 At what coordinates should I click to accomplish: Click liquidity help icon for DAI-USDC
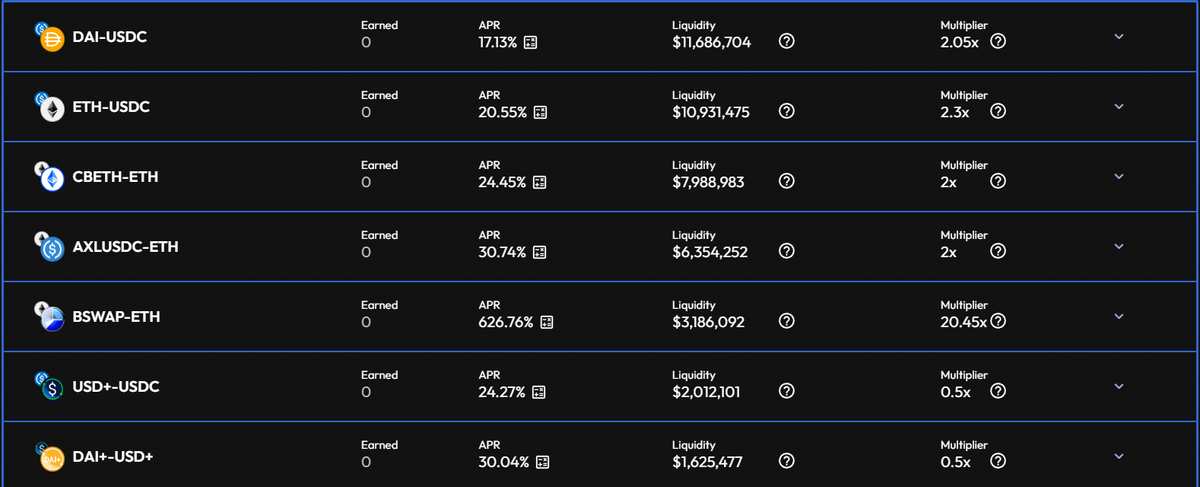(786, 42)
